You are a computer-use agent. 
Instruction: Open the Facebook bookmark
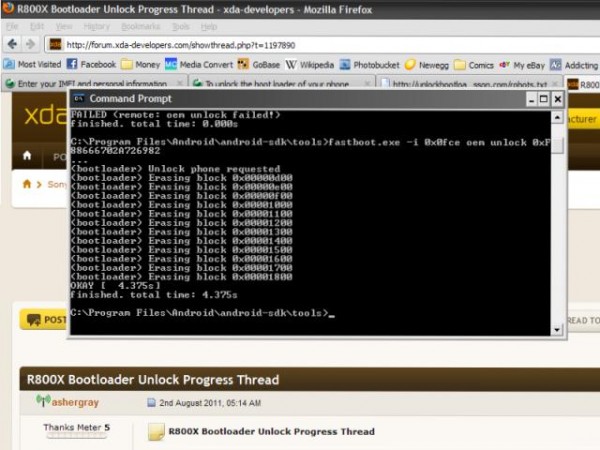91,64
